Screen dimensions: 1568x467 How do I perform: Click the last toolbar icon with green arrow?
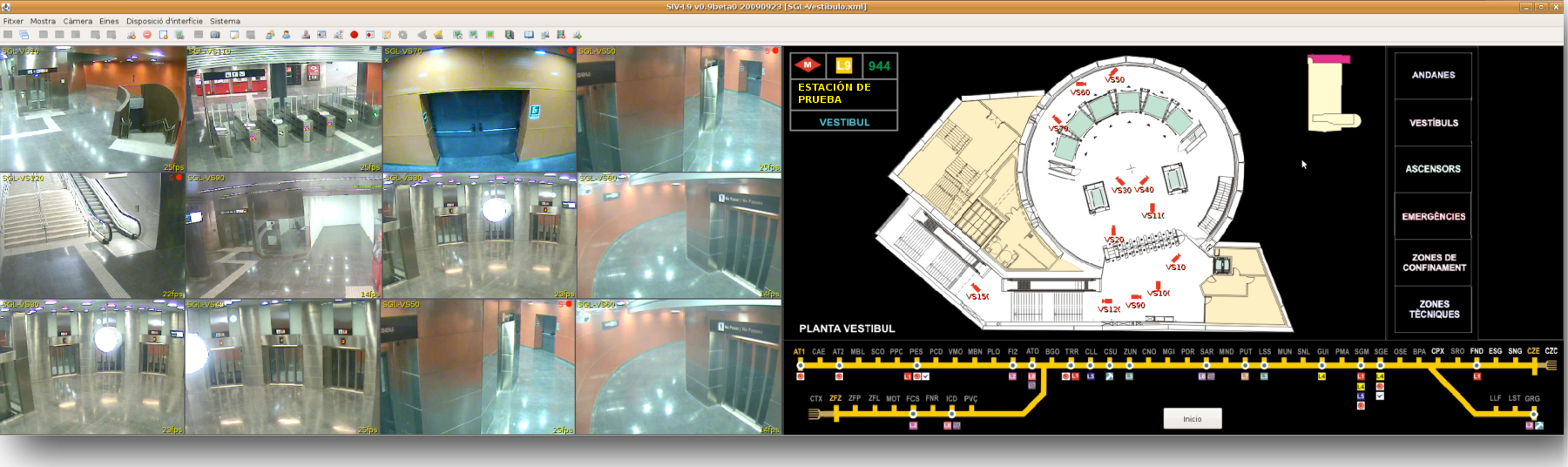click(577, 35)
